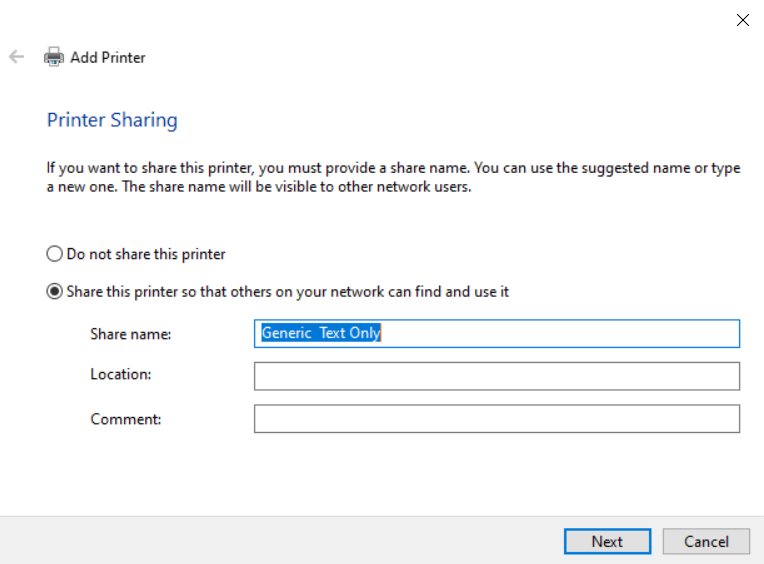Click the 'Comment:' label
This screenshot has height=564, width=764.
point(125,419)
